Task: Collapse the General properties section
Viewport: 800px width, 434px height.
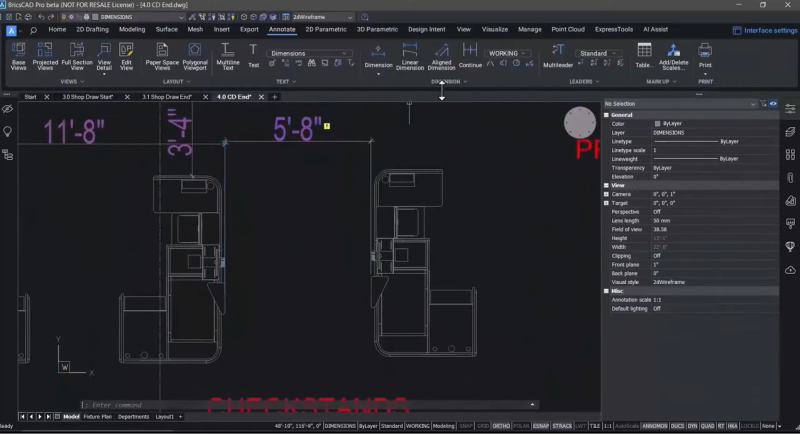Action: [607, 115]
